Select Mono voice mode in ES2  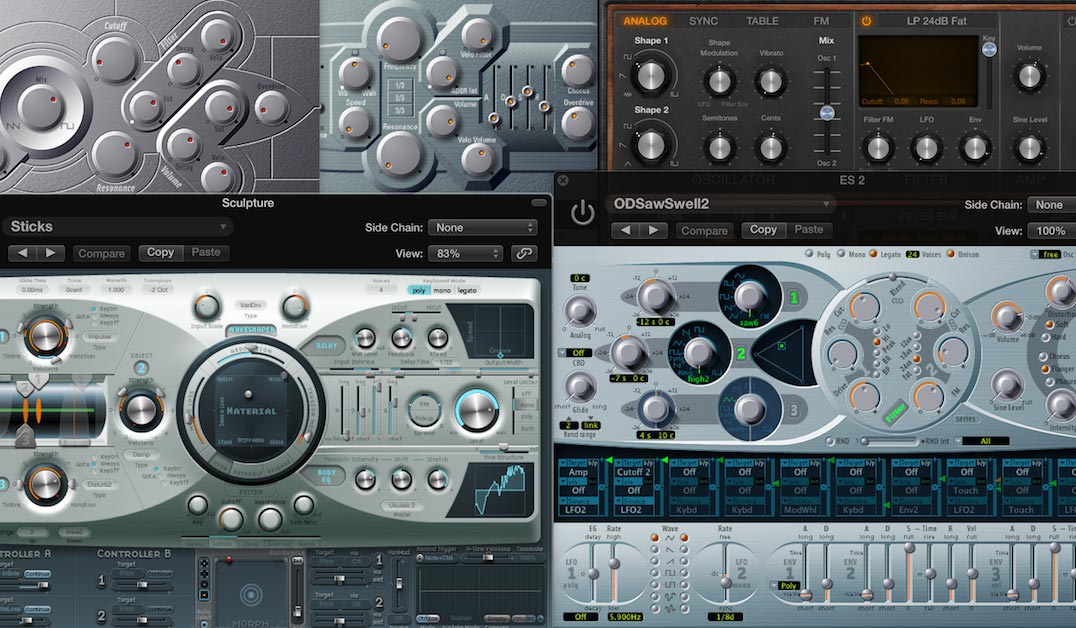[841, 254]
